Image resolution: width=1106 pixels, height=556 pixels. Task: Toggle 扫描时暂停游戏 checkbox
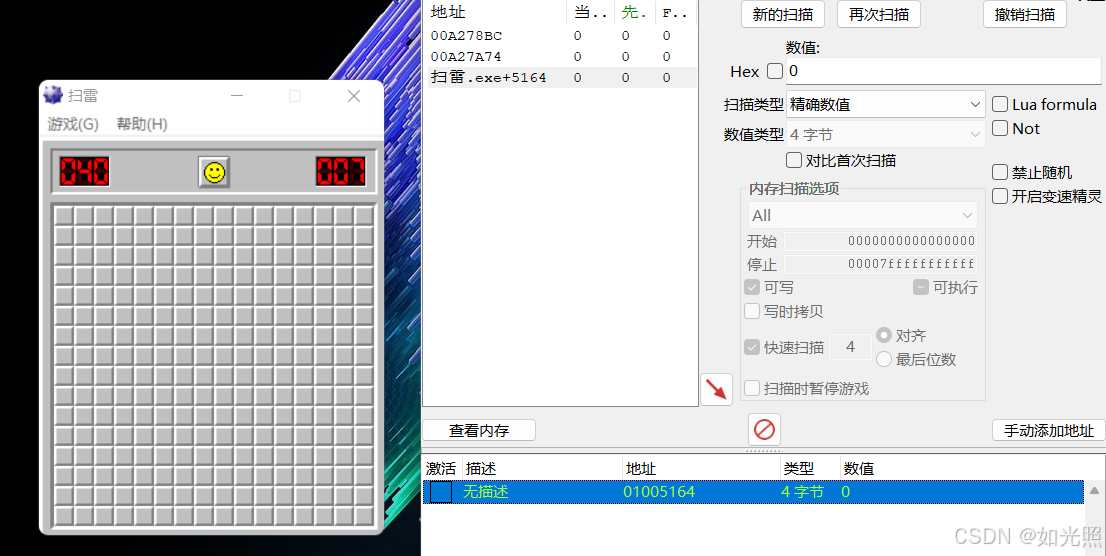752,388
